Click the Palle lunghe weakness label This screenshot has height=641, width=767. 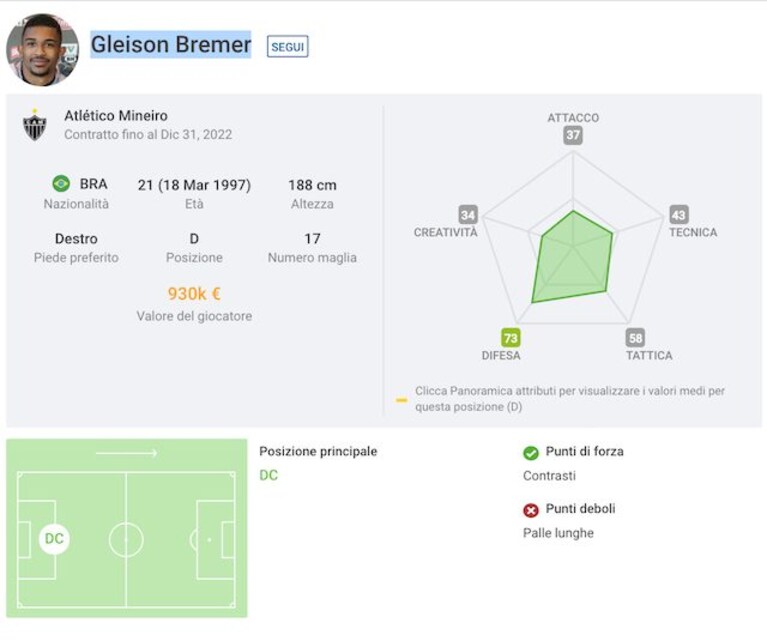tap(558, 533)
